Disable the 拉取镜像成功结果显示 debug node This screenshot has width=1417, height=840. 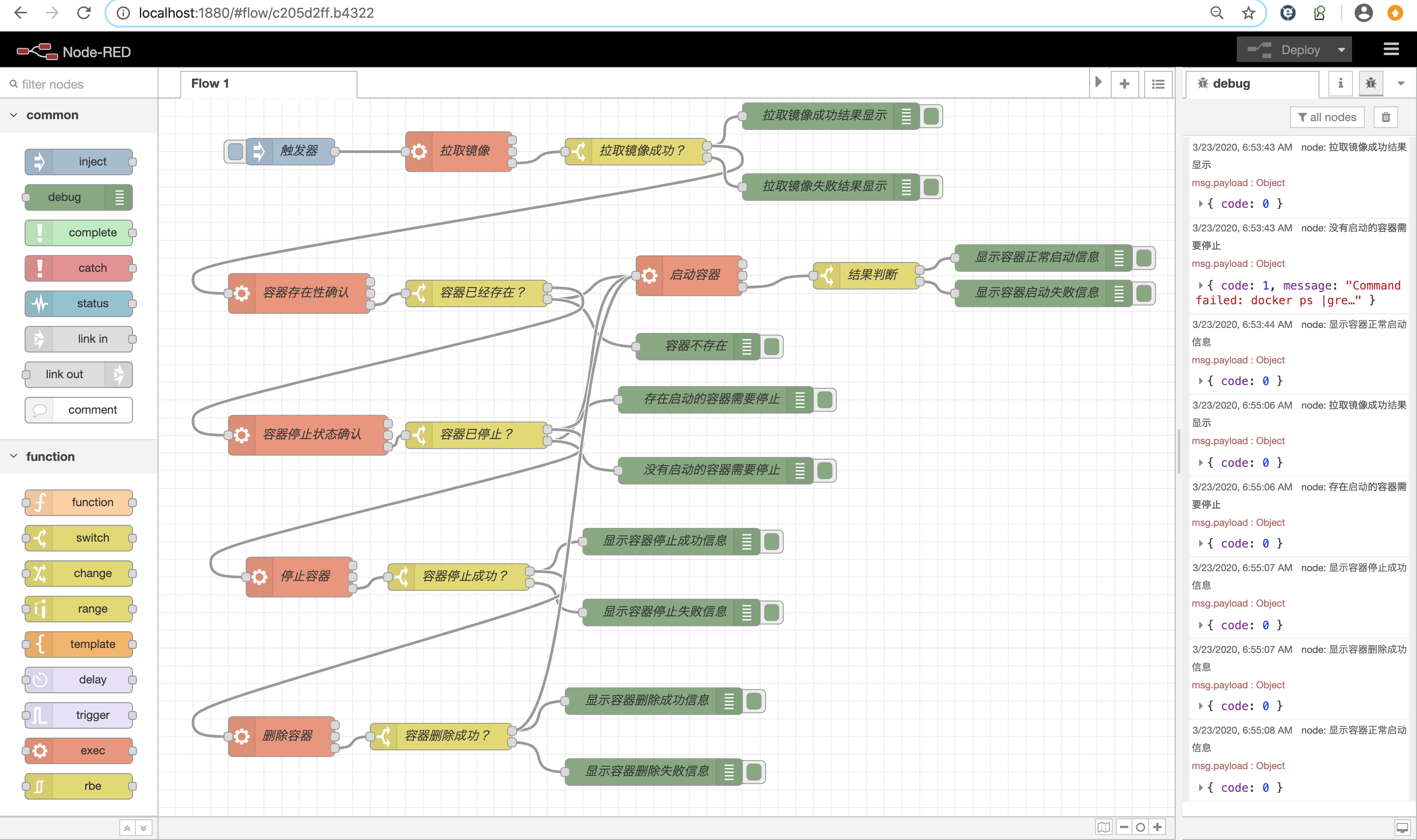(932, 116)
